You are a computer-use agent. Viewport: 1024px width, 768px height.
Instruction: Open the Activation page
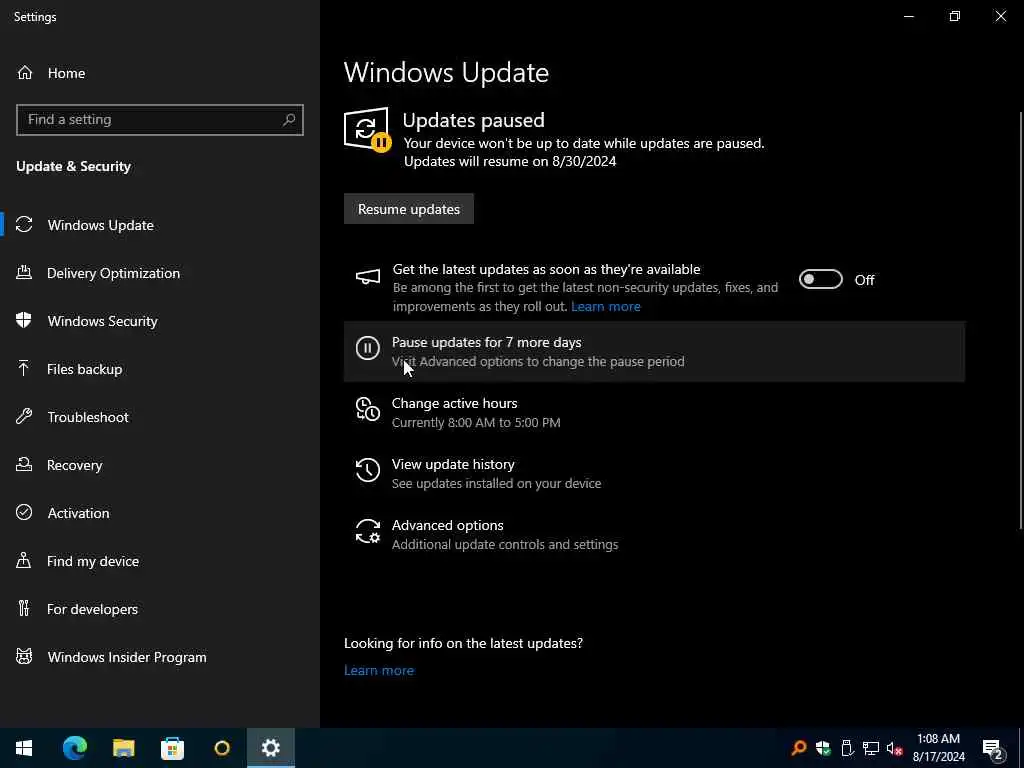pos(160,513)
